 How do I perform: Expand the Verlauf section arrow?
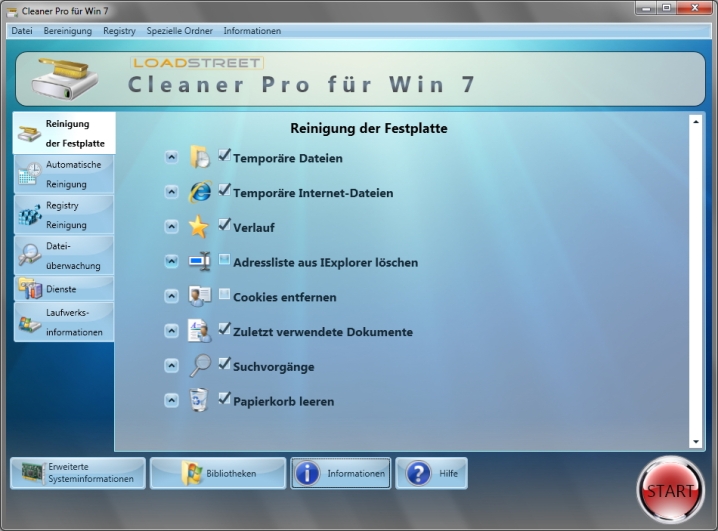(x=171, y=227)
